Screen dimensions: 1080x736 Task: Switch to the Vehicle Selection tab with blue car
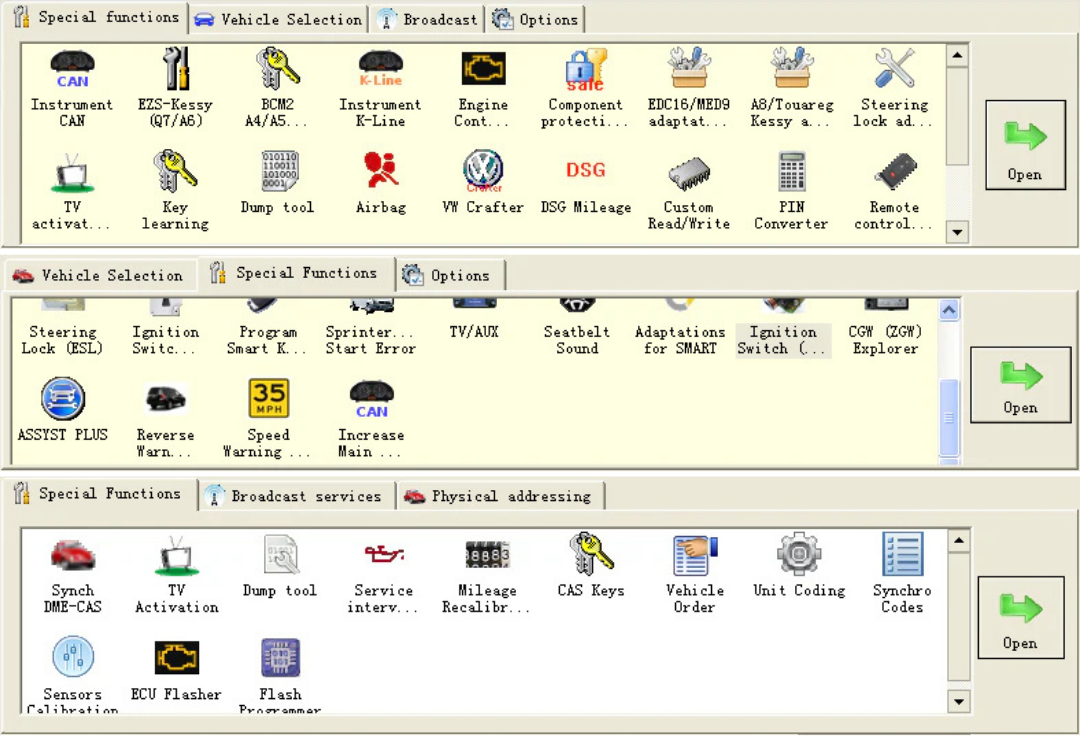coord(279,19)
